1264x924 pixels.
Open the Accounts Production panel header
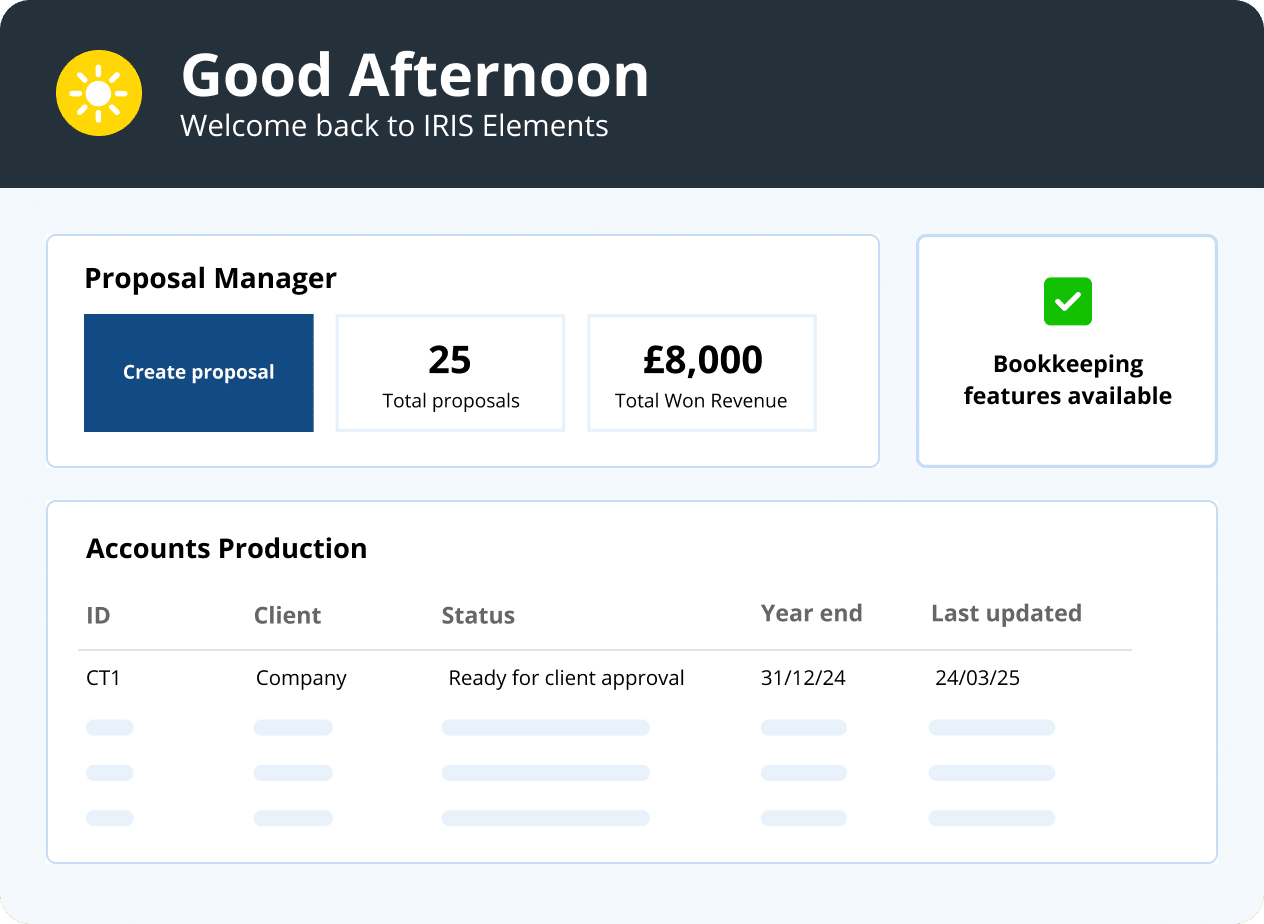coord(226,548)
